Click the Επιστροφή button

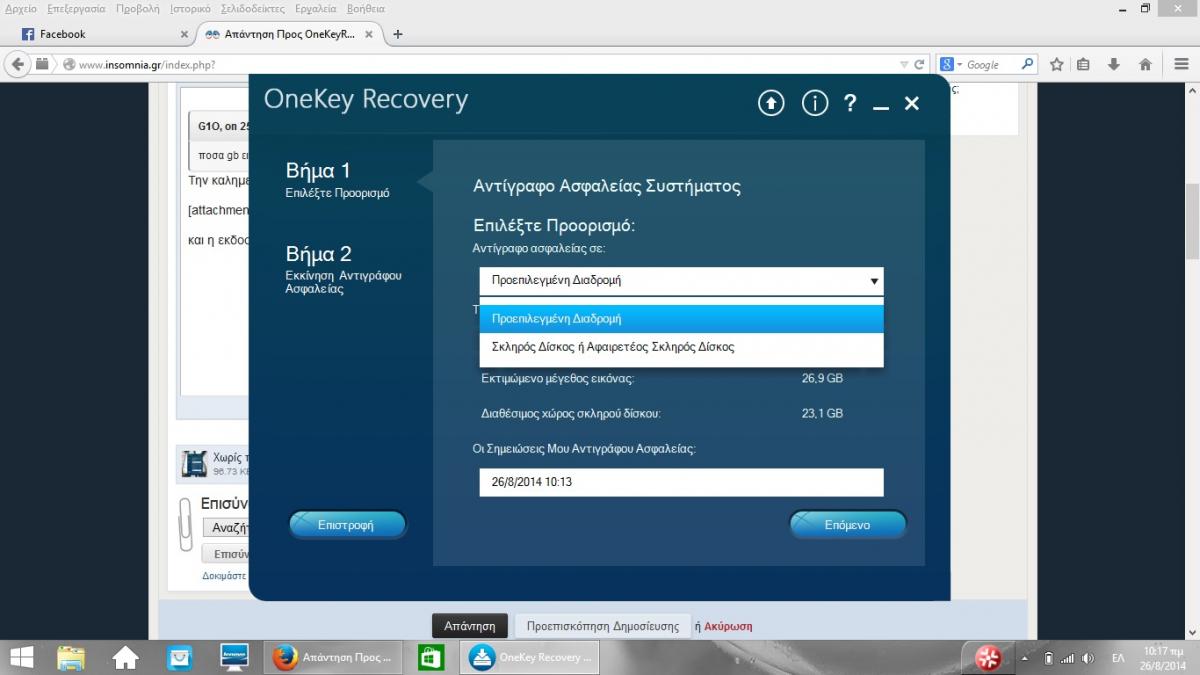click(347, 524)
